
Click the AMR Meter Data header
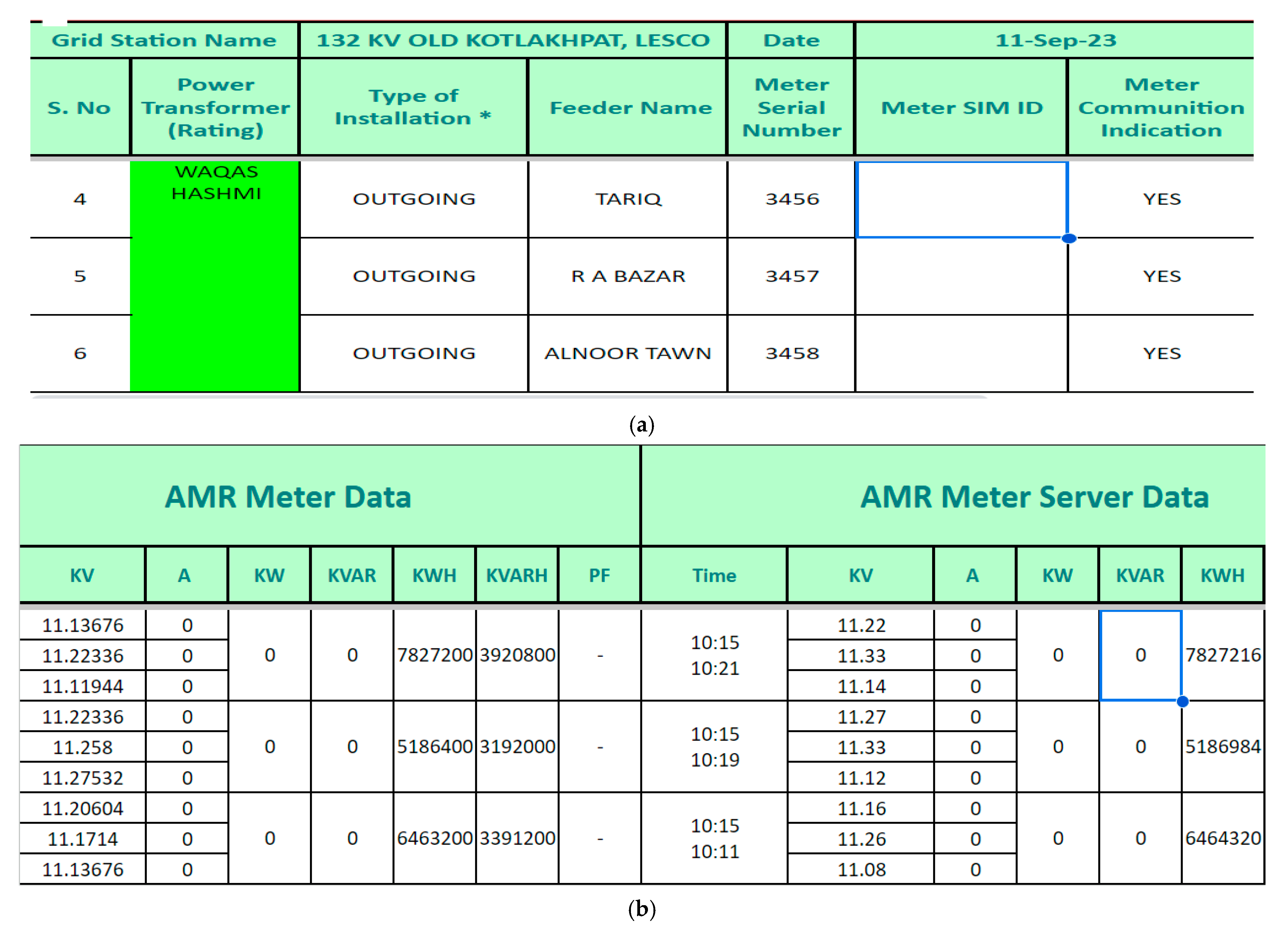tap(288, 497)
